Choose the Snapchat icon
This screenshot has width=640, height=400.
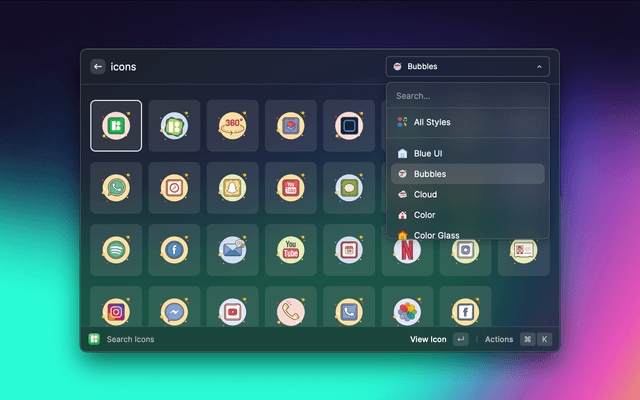coord(232,187)
